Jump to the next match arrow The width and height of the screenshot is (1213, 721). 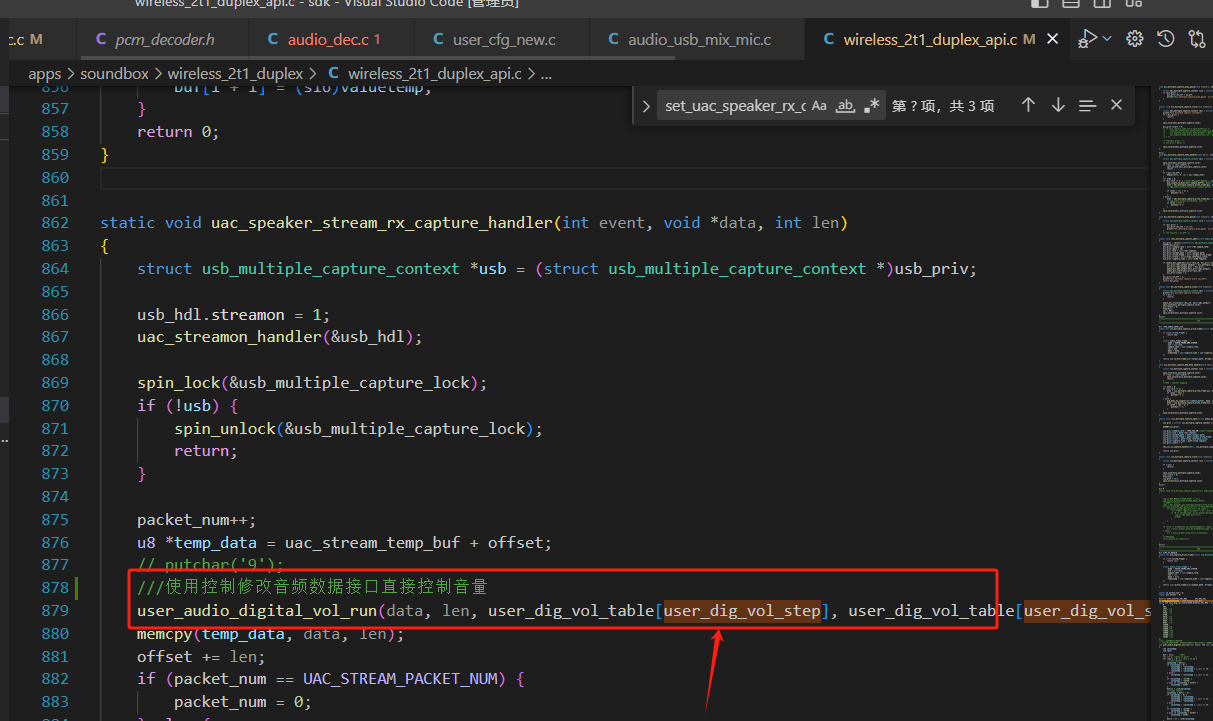point(1058,105)
